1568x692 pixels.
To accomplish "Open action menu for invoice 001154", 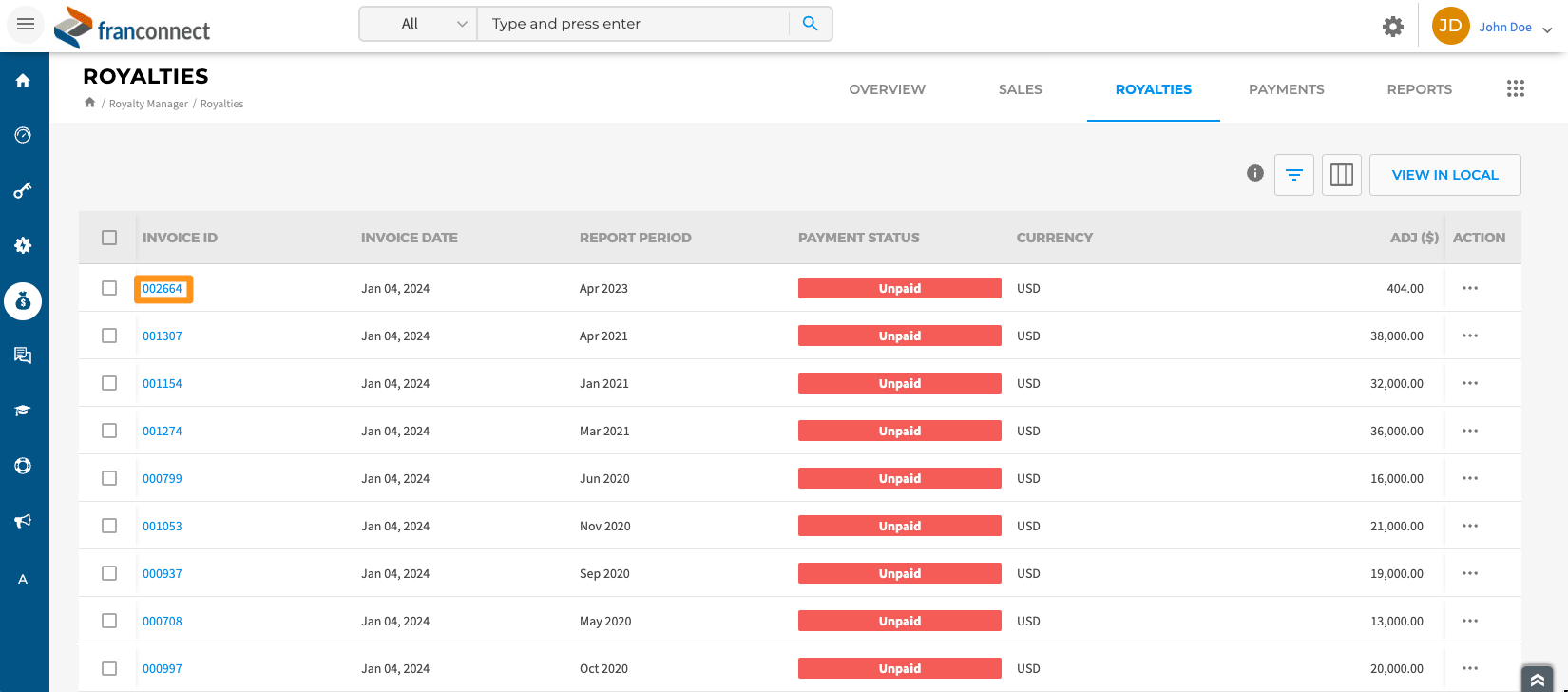I will (x=1470, y=383).
